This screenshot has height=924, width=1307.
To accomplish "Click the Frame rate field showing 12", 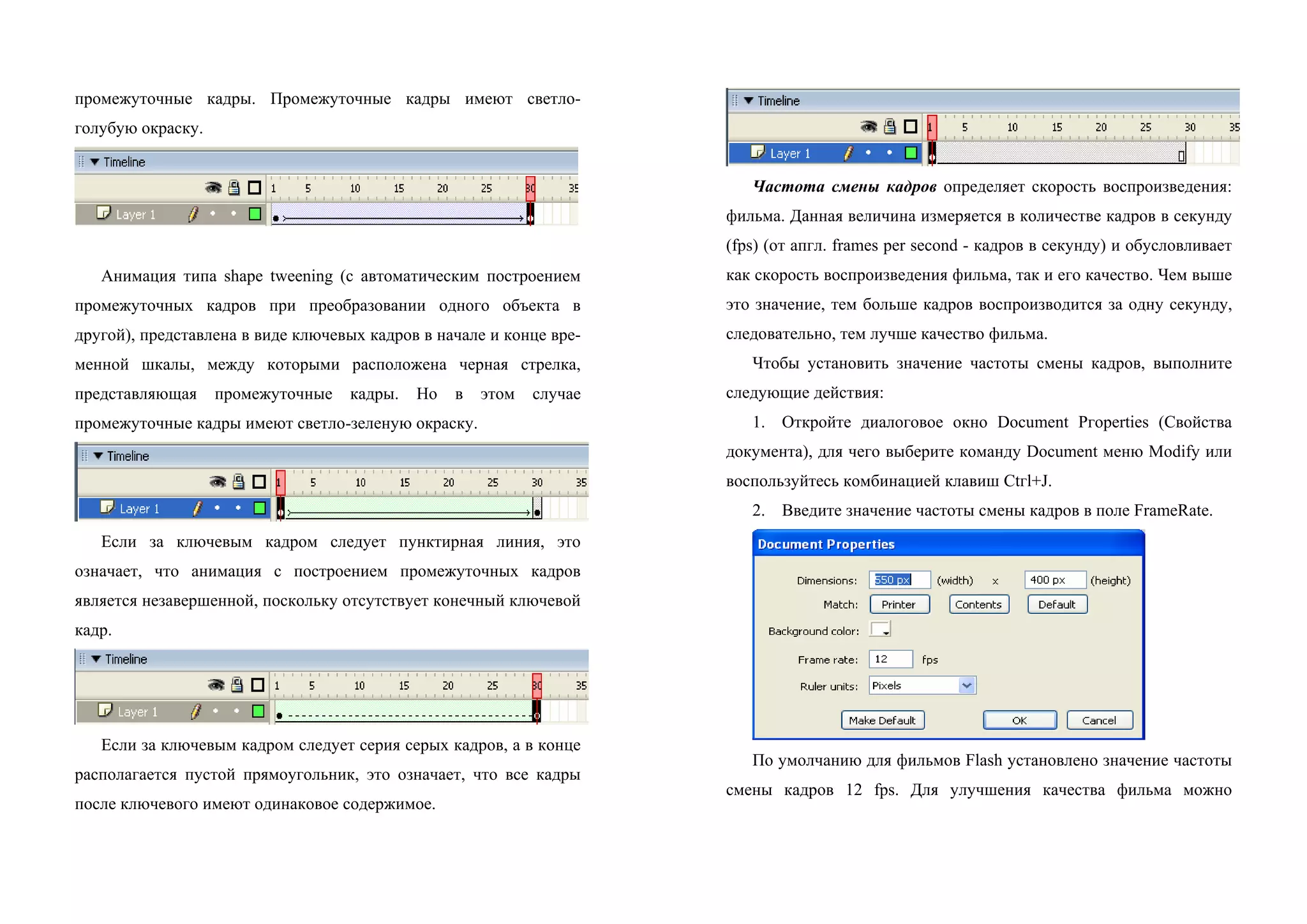I will coord(890,659).
